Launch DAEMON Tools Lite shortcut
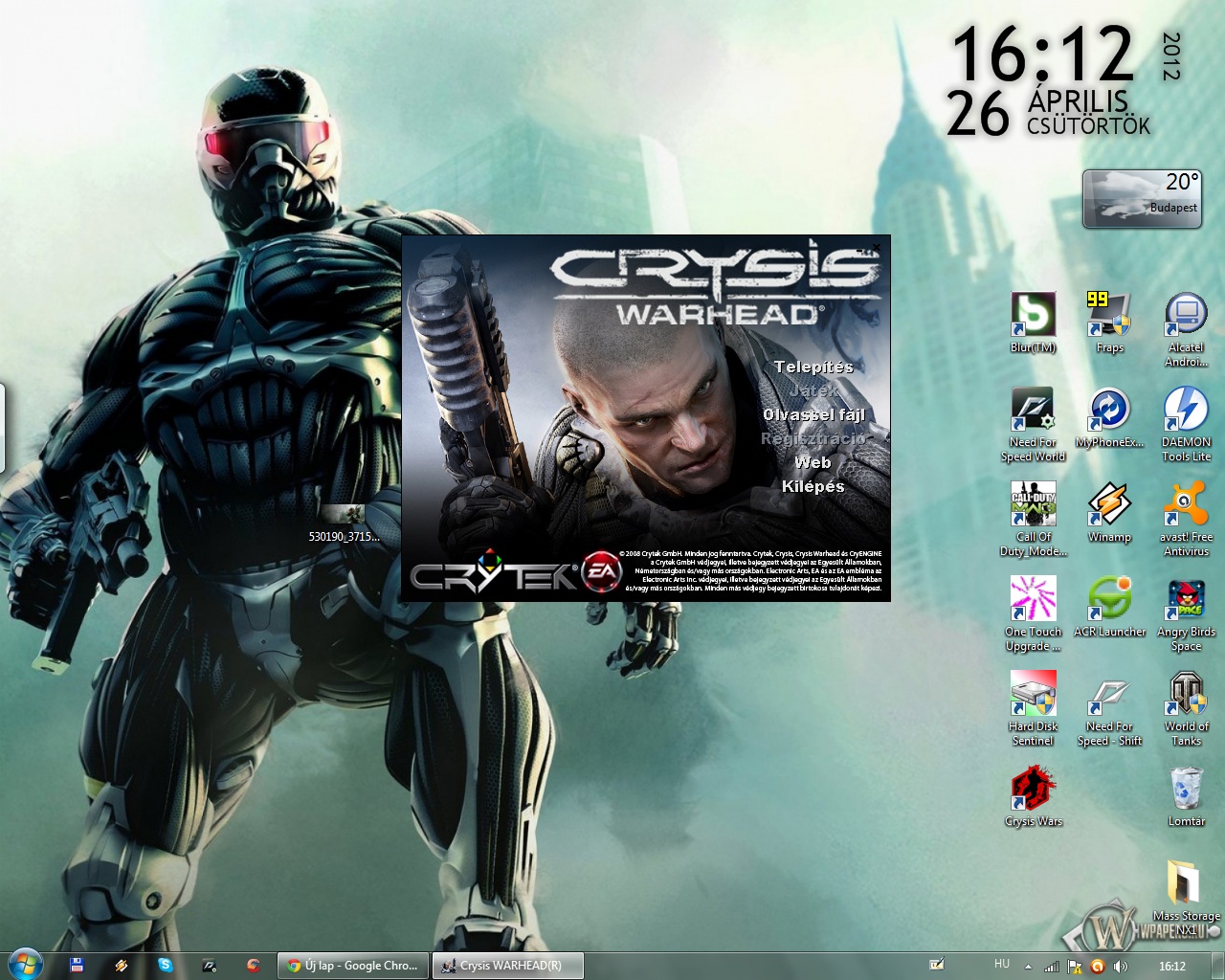This screenshot has height=980, width=1225. 1187,424
